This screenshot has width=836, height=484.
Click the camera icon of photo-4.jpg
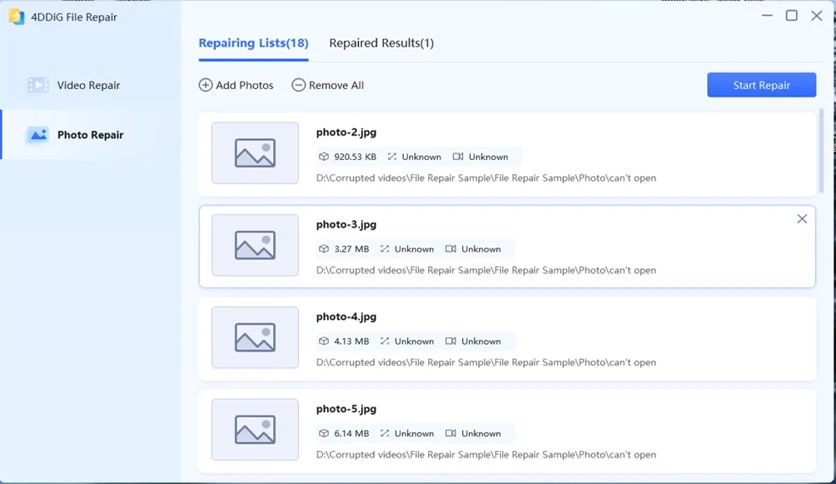pyautogui.click(x=451, y=341)
